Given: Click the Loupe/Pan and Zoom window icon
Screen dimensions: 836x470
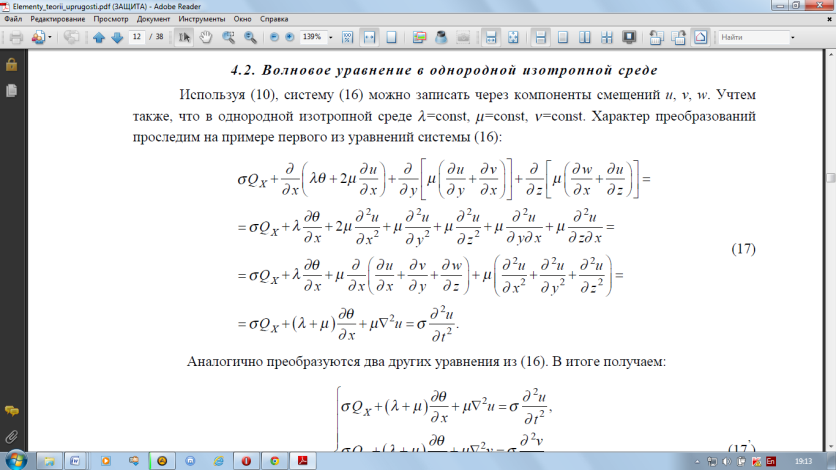Looking at the screenshot, I should pyautogui.click(x=419, y=37).
